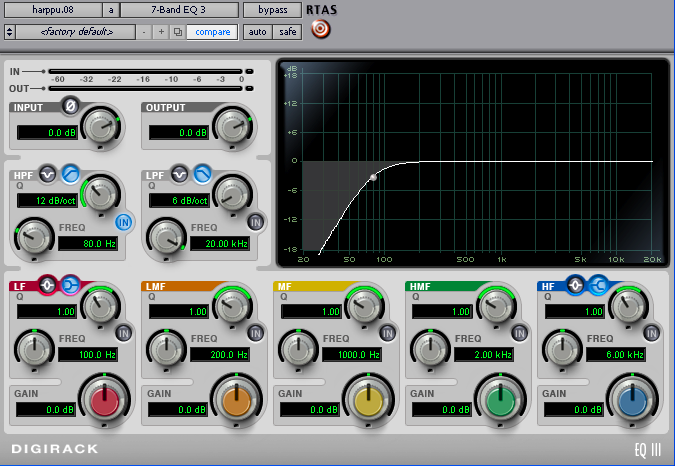Click the safe automation button
Viewport: 675px width, 466px height.
(288, 32)
